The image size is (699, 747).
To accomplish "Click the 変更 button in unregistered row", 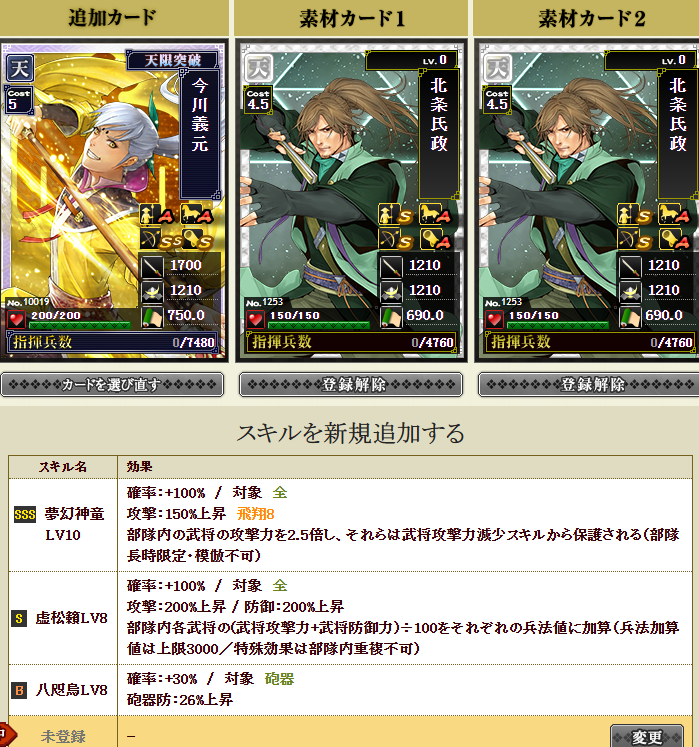I will coord(647,736).
